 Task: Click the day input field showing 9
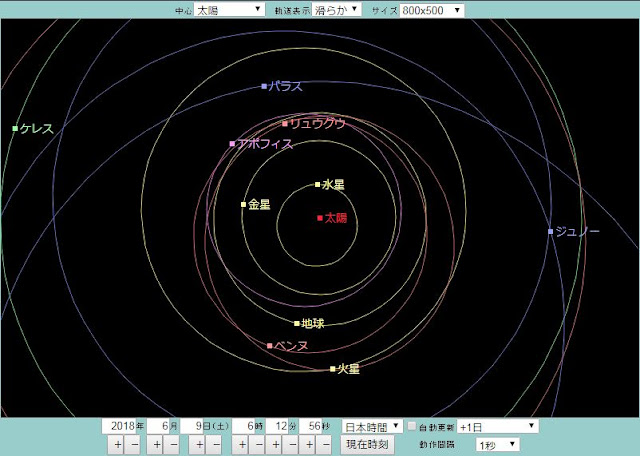click(x=192, y=426)
